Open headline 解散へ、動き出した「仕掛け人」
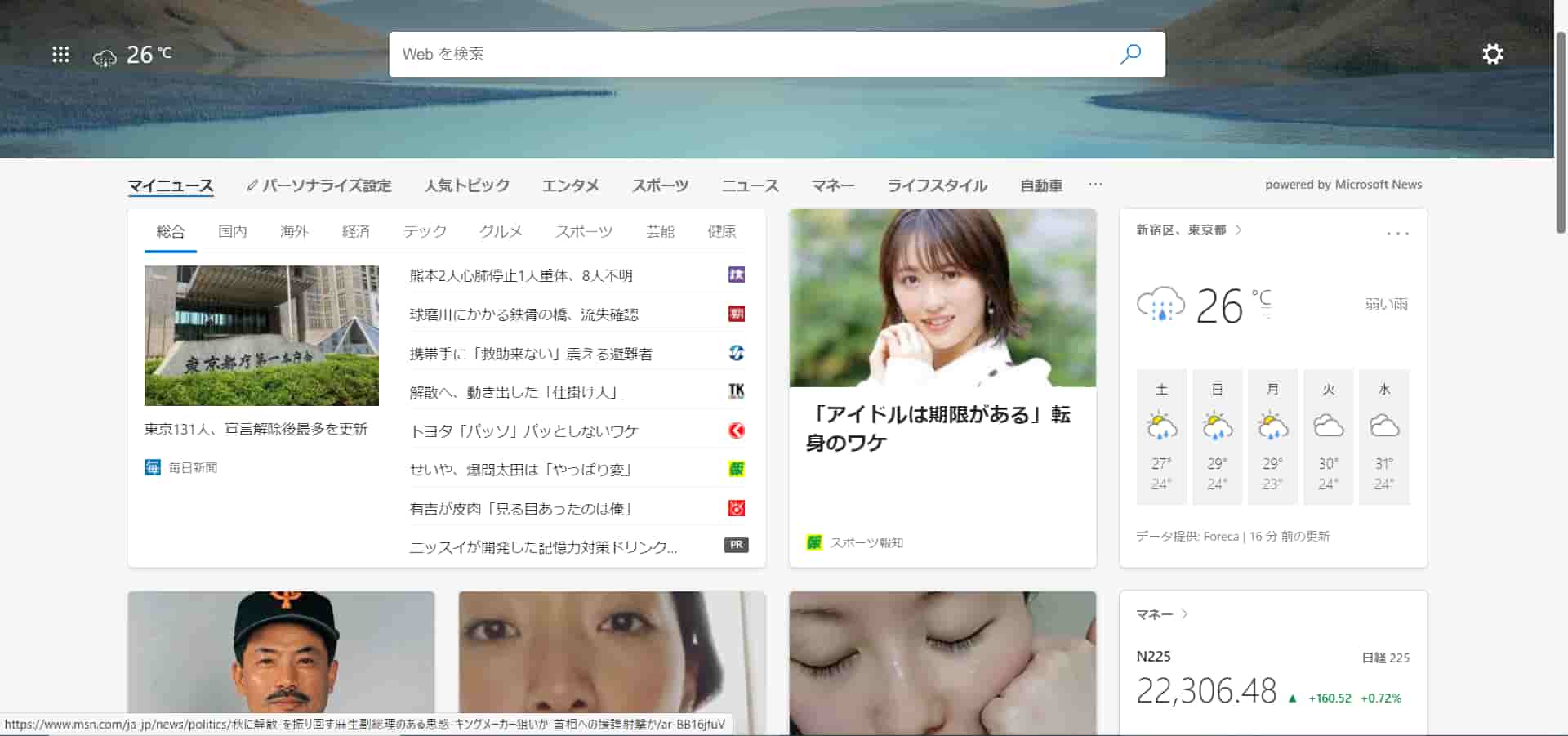1568x736 pixels. pyautogui.click(x=516, y=392)
